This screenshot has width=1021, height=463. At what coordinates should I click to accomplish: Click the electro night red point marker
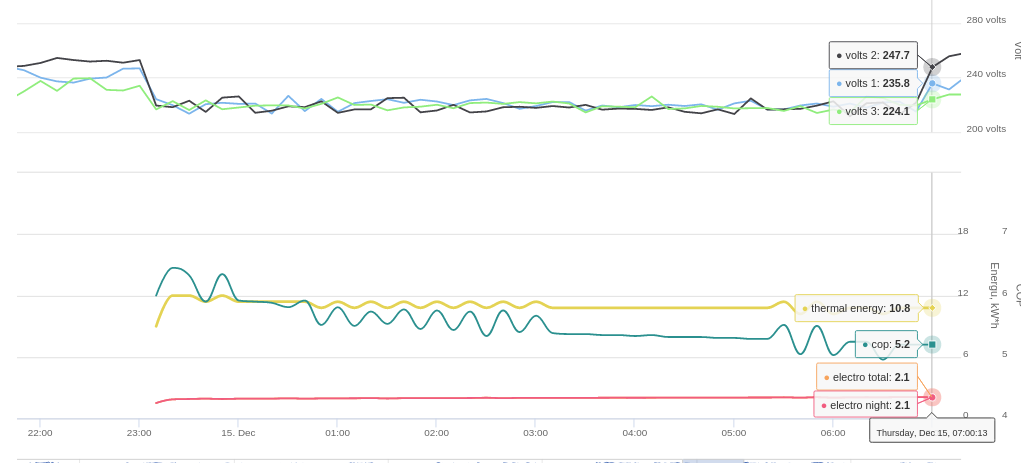(932, 397)
